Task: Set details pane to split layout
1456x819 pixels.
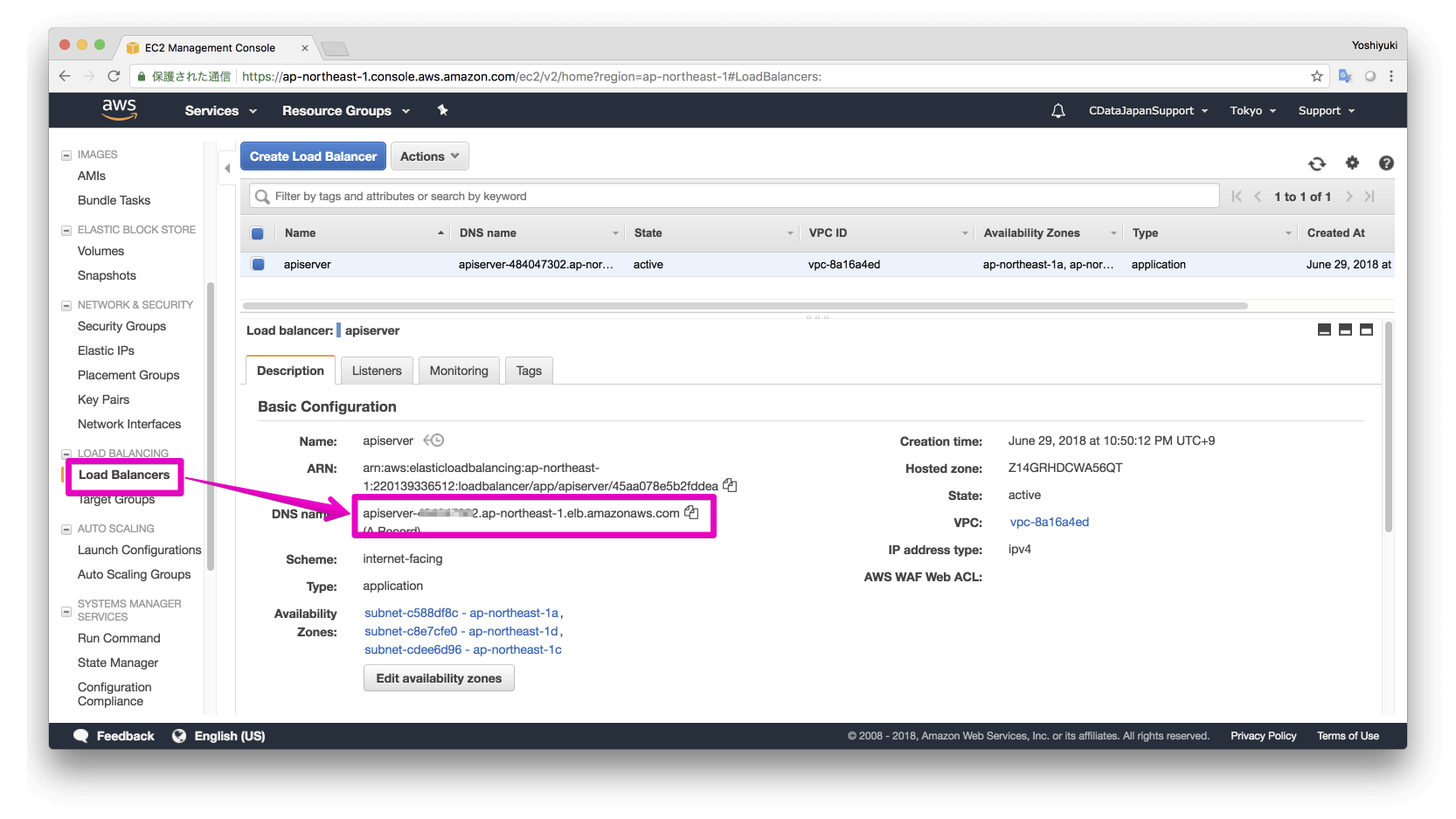Action: [1345, 330]
